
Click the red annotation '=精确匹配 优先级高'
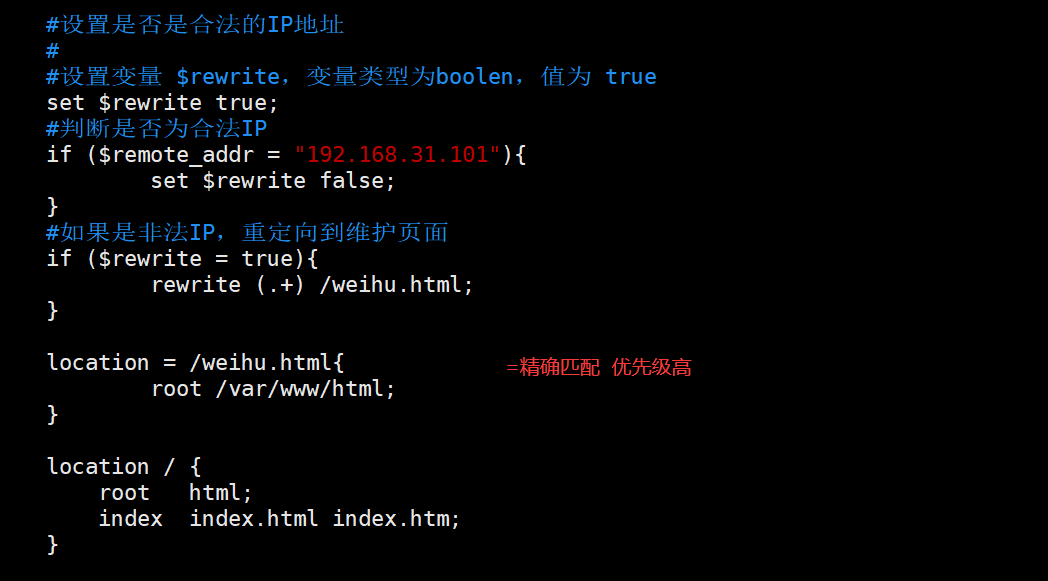coord(598,368)
